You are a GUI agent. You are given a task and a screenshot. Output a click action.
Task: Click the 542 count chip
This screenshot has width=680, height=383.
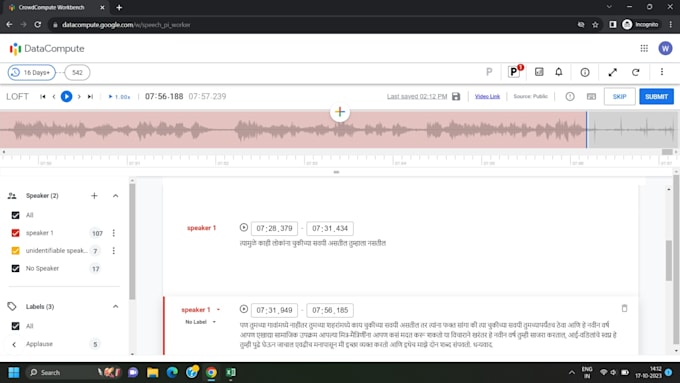click(x=77, y=72)
